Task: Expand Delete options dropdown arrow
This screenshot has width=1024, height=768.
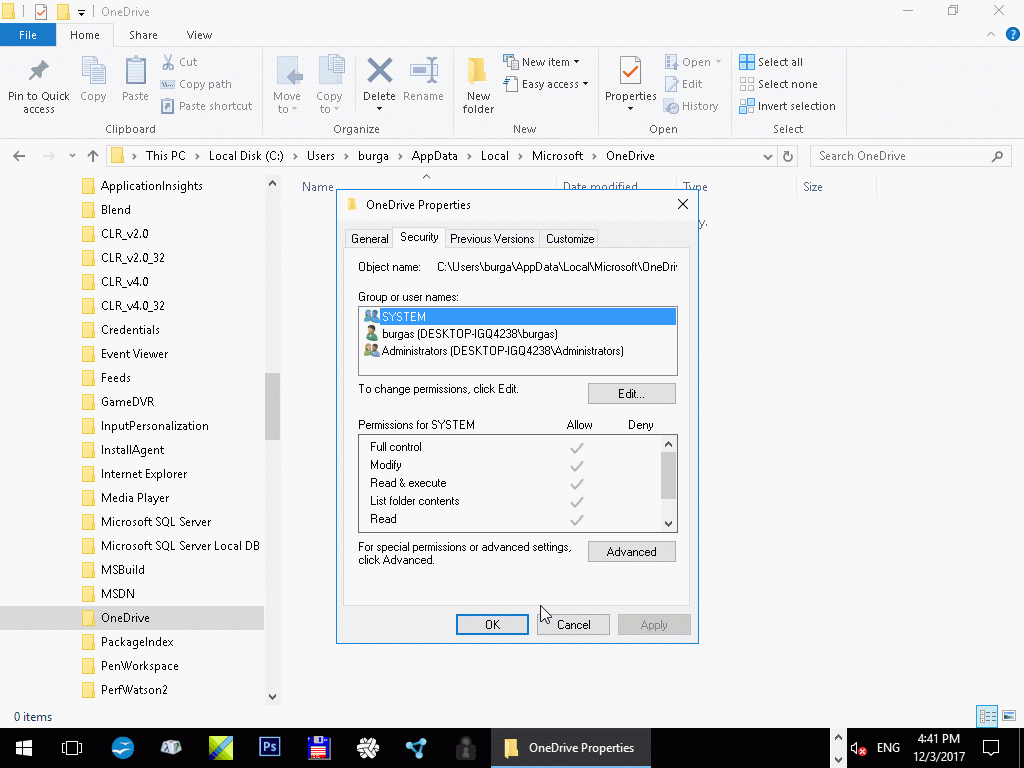Action: tap(379, 109)
